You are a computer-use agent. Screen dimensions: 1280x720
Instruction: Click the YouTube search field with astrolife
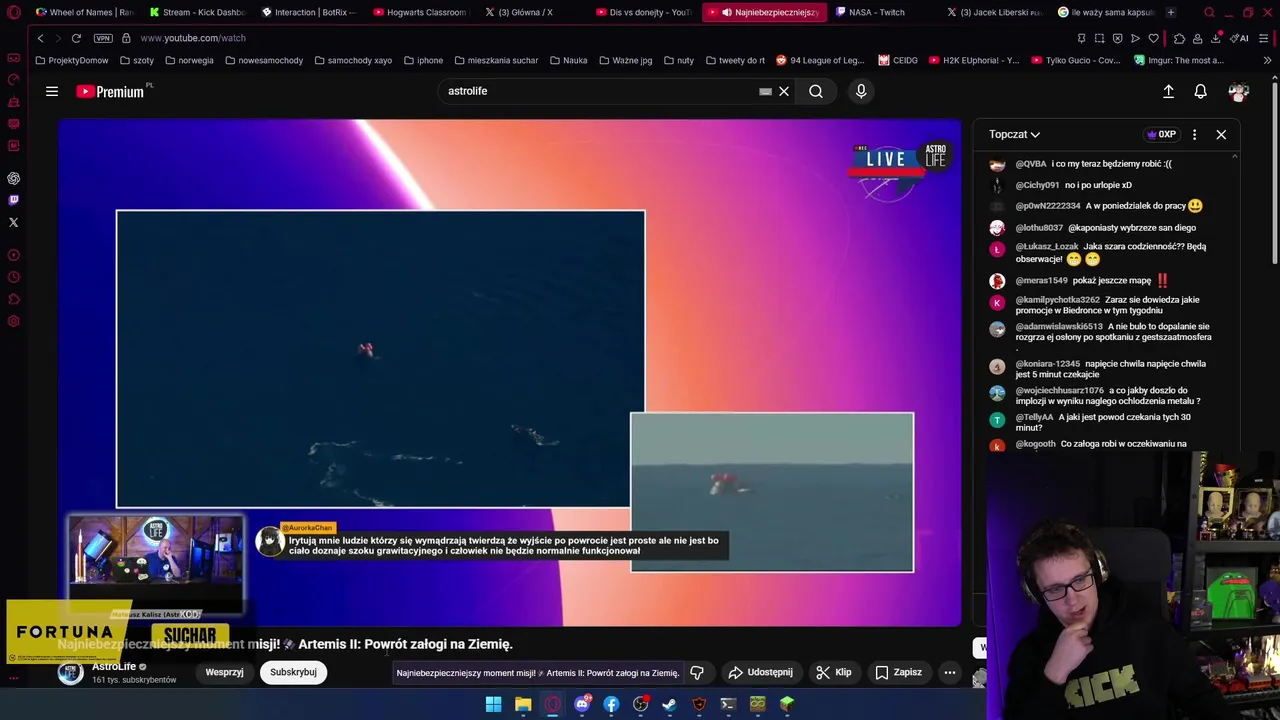pyautogui.click(x=600, y=91)
